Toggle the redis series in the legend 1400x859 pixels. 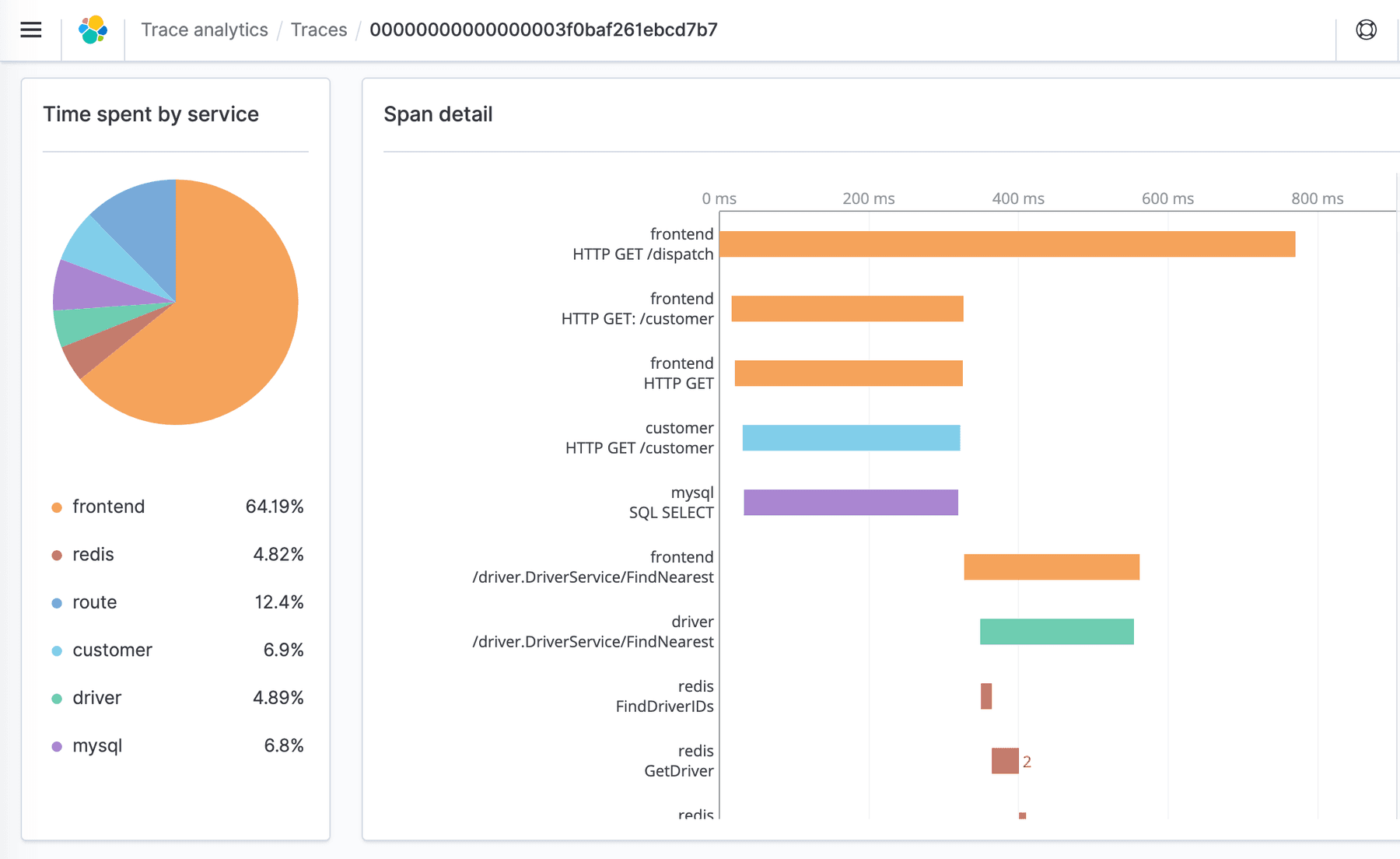[93, 554]
